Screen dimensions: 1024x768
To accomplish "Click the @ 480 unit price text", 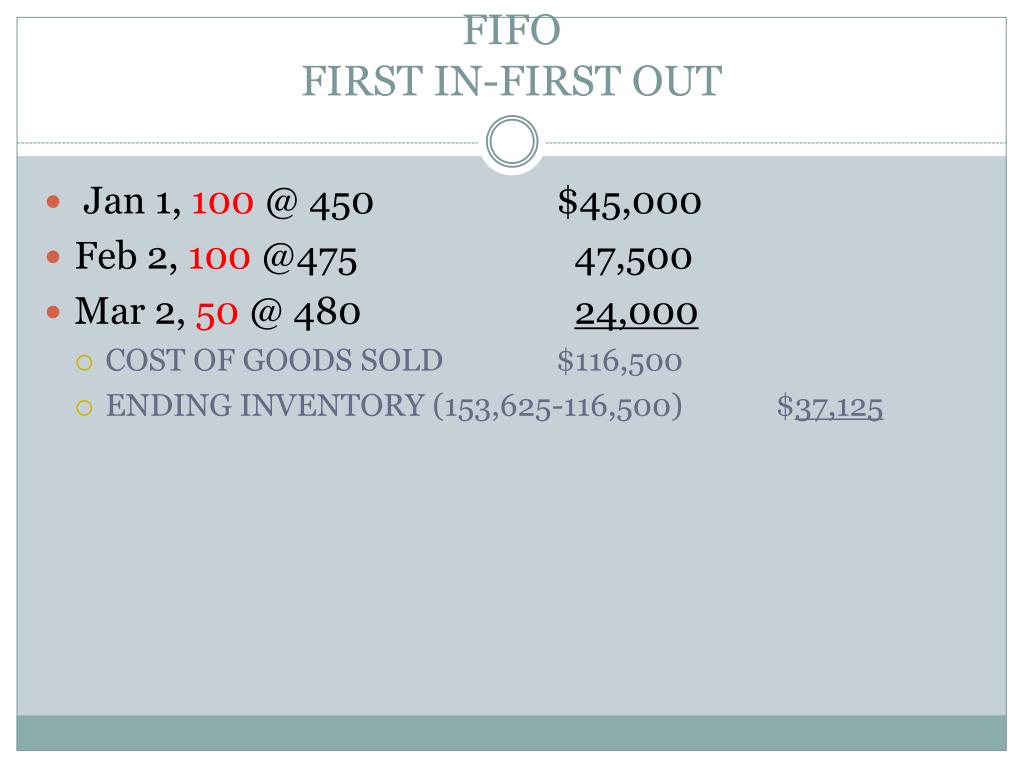I will click(x=306, y=313).
